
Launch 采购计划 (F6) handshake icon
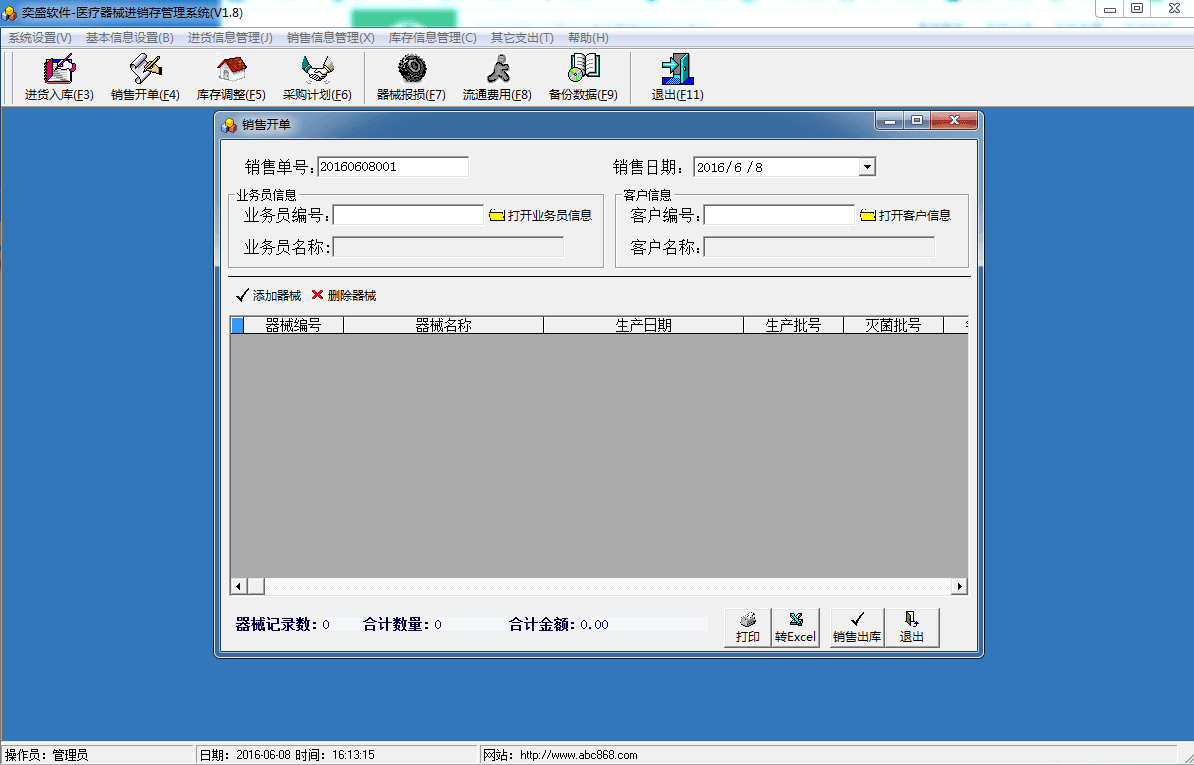[317, 78]
